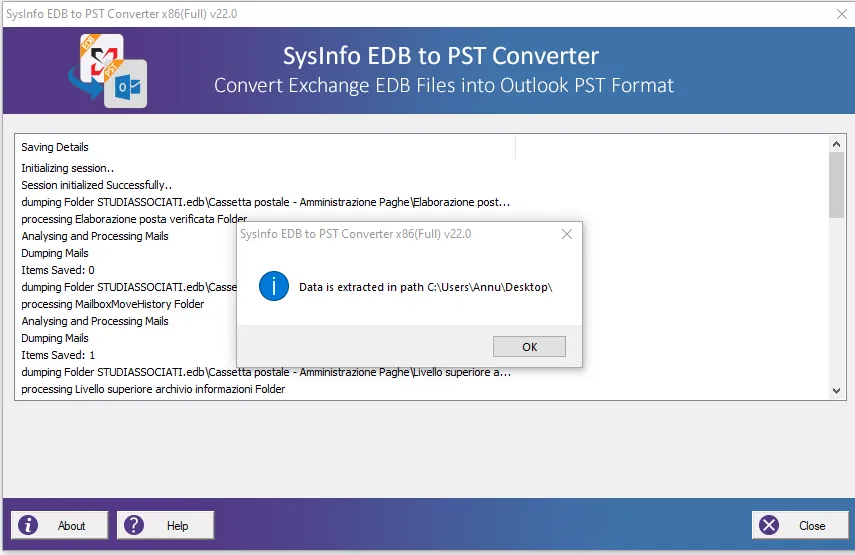This screenshot has height=555, width=855.
Task: Select the "Initializing session.." log line
Action: [68, 168]
